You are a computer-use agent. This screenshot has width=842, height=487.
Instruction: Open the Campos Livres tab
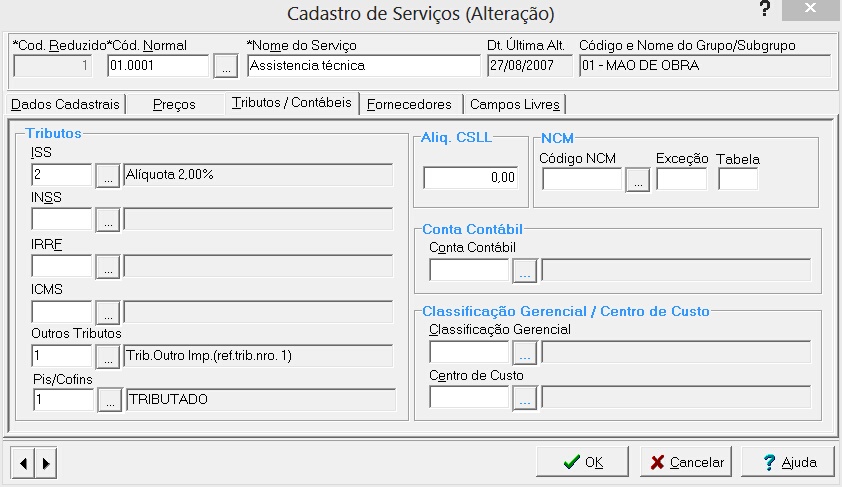click(514, 104)
